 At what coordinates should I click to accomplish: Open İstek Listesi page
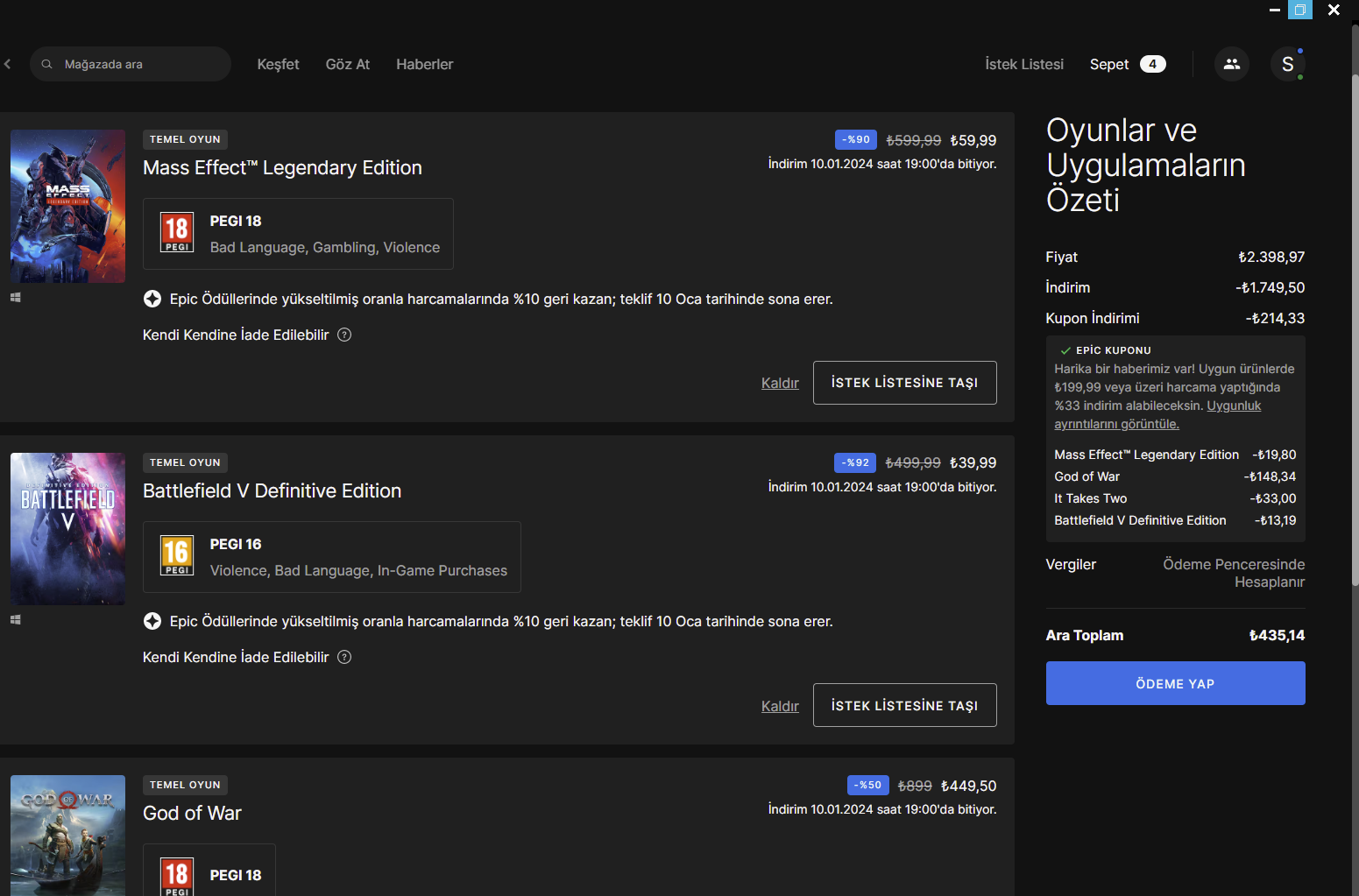[x=1024, y=64]
